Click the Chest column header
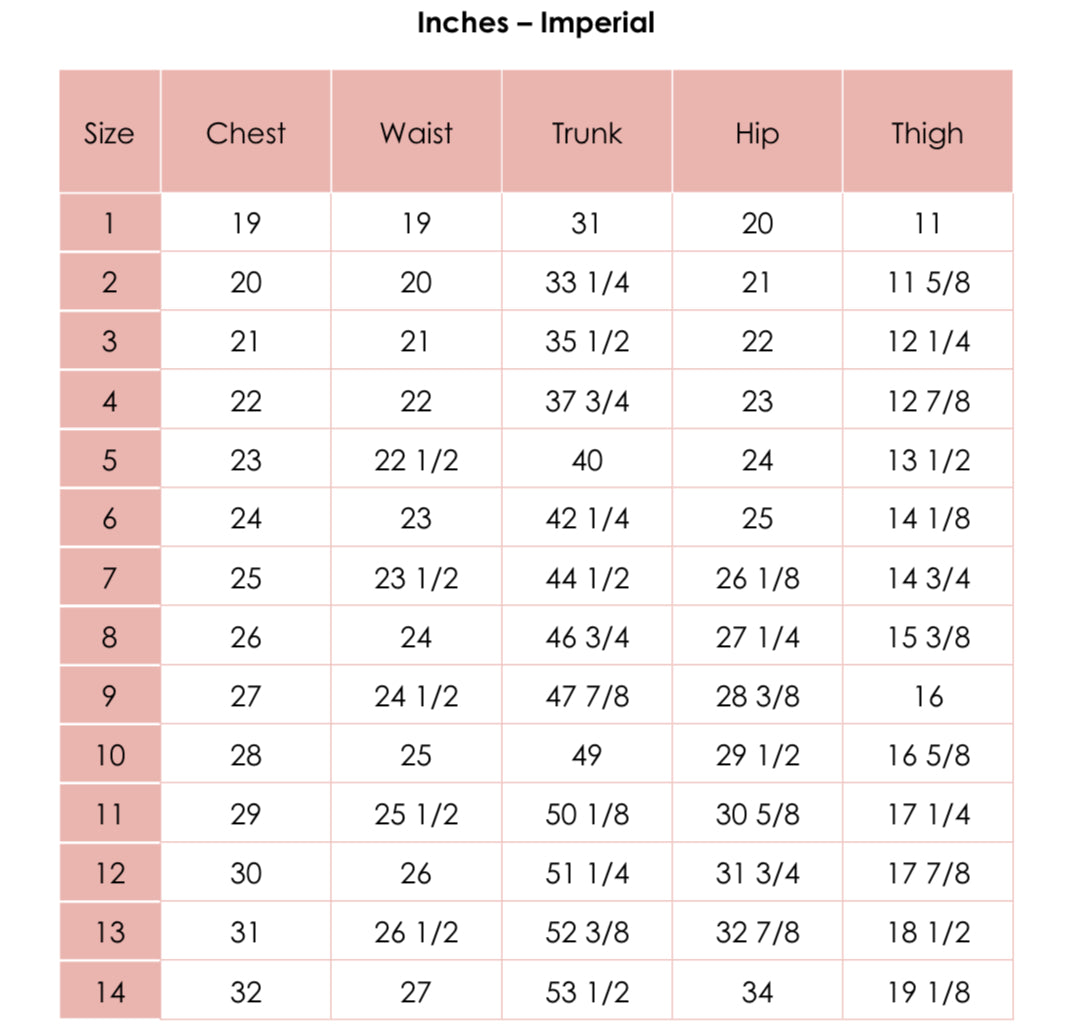This screenshot has width=1067, height=1032. tap(246, 134)
